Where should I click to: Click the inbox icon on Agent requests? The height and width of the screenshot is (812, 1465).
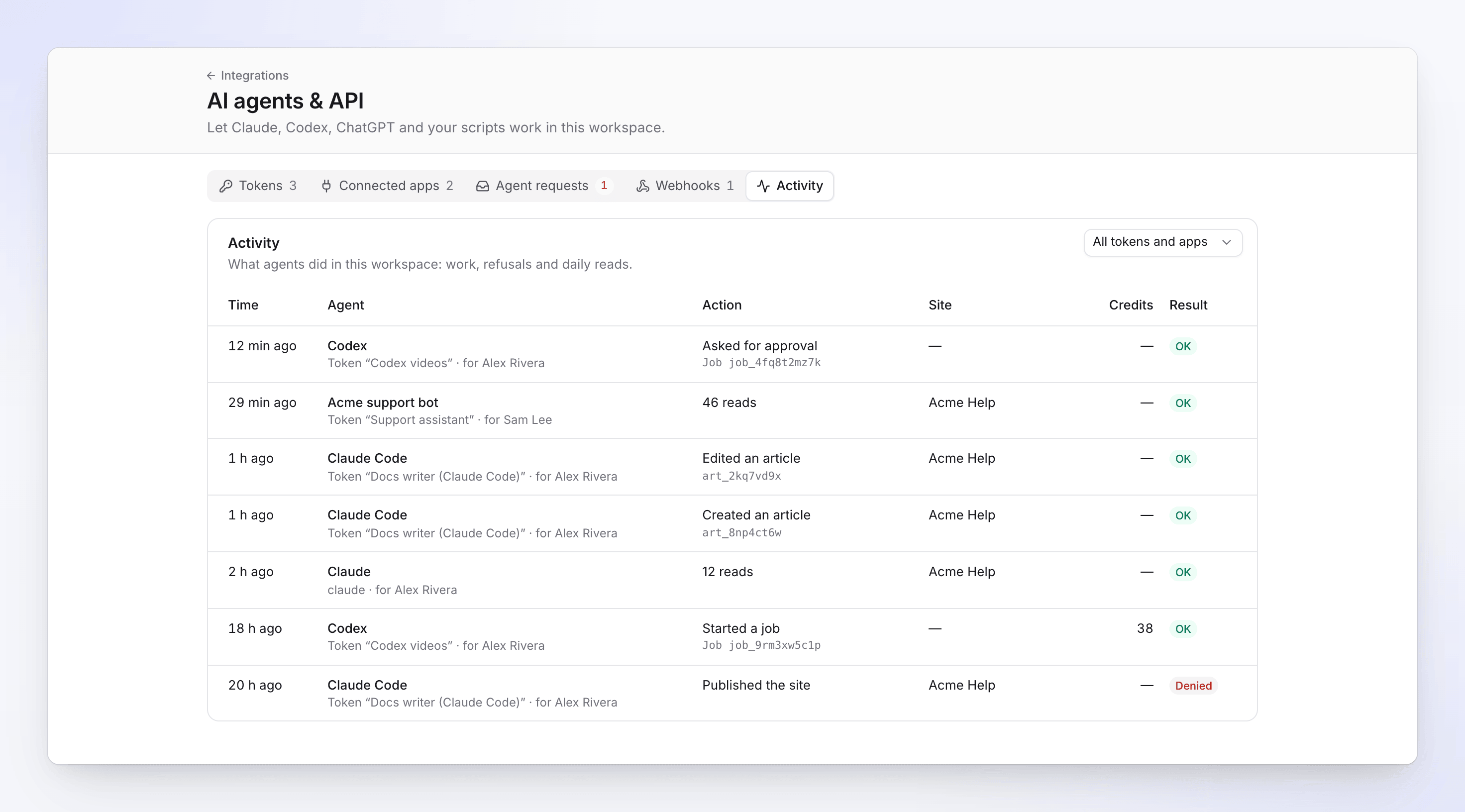click(482, 186)
